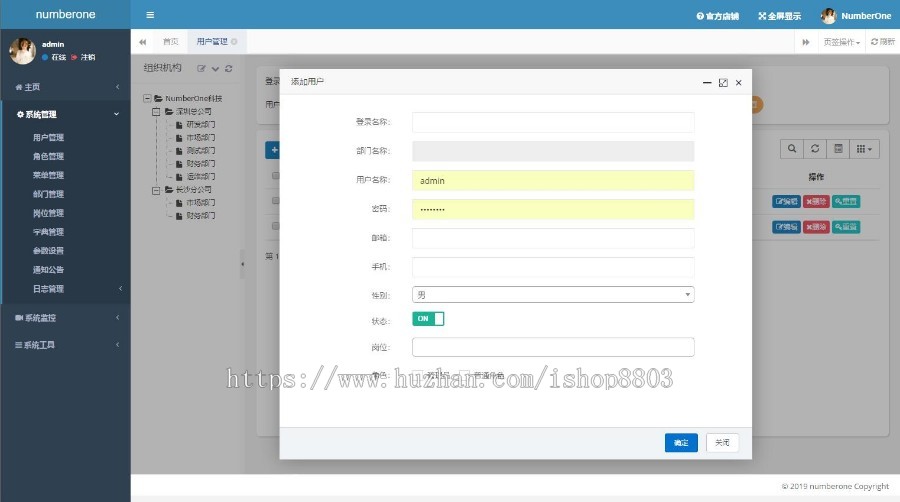Toggle the table card view icon

838,149
